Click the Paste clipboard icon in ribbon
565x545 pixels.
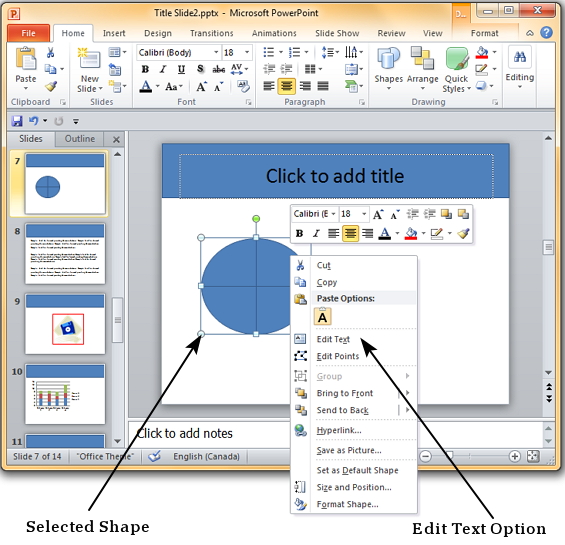tap(26, 59)
